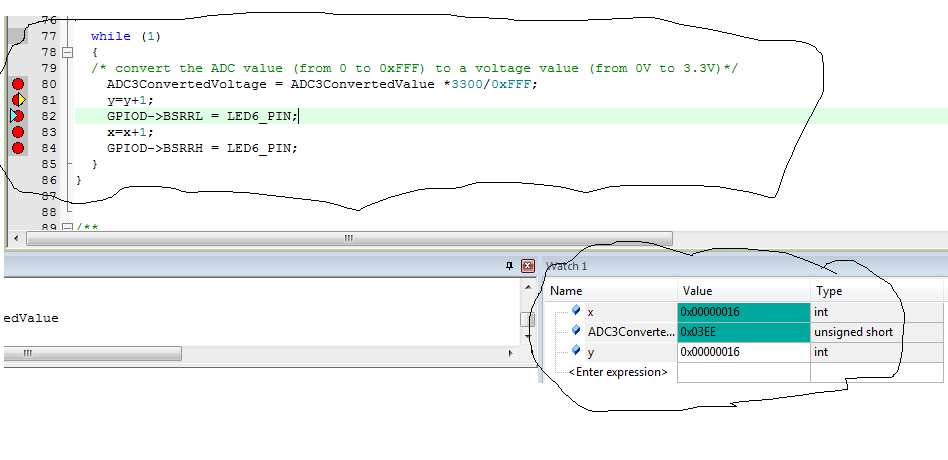Click the int type cell of y
This screenshot has height=460, width=948.
[877, 352]
